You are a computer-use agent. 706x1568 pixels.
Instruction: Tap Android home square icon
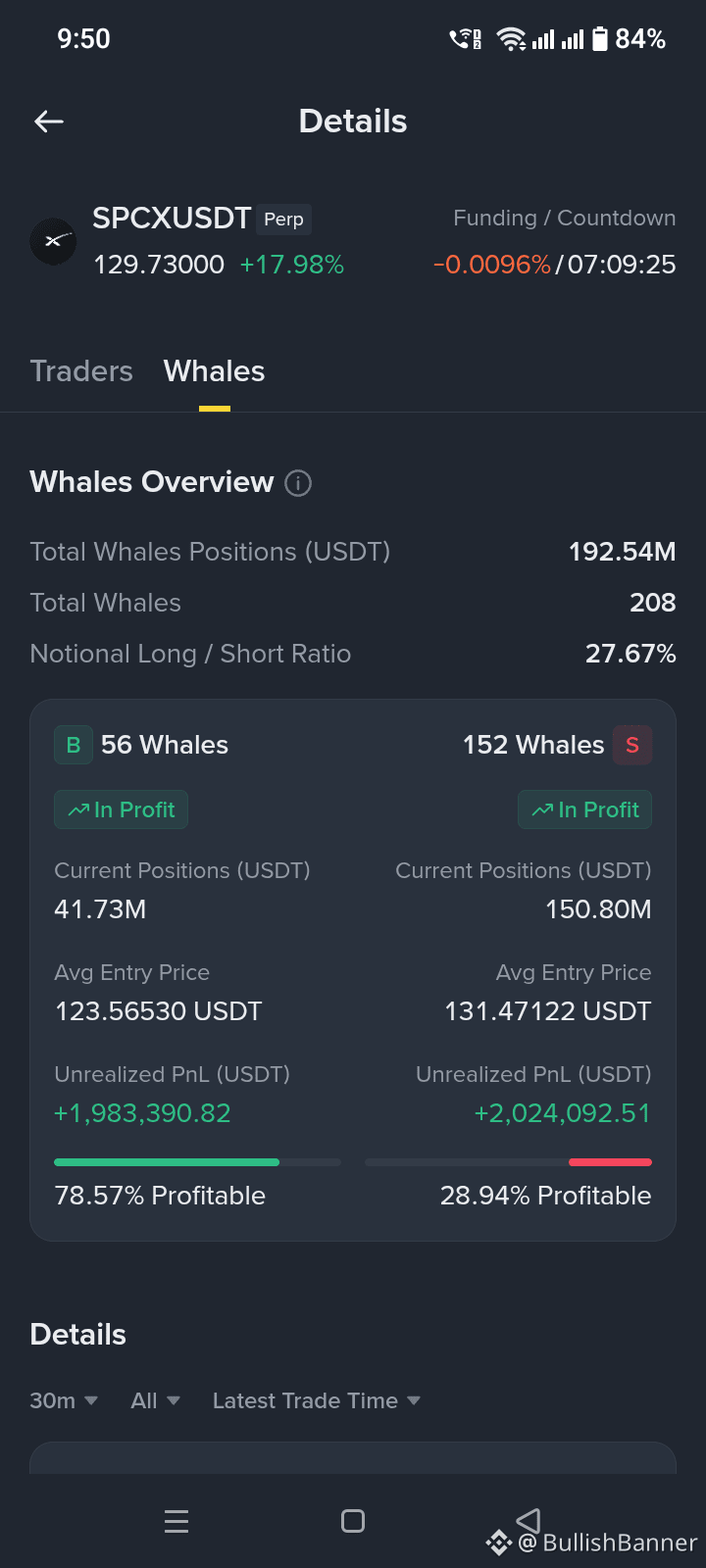(x=353, y=1521)
